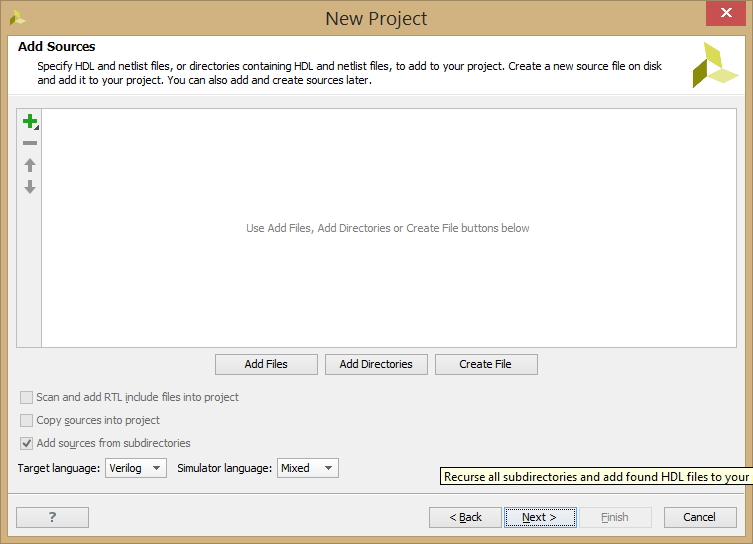Click the Add Directories button

click(376, 364)
